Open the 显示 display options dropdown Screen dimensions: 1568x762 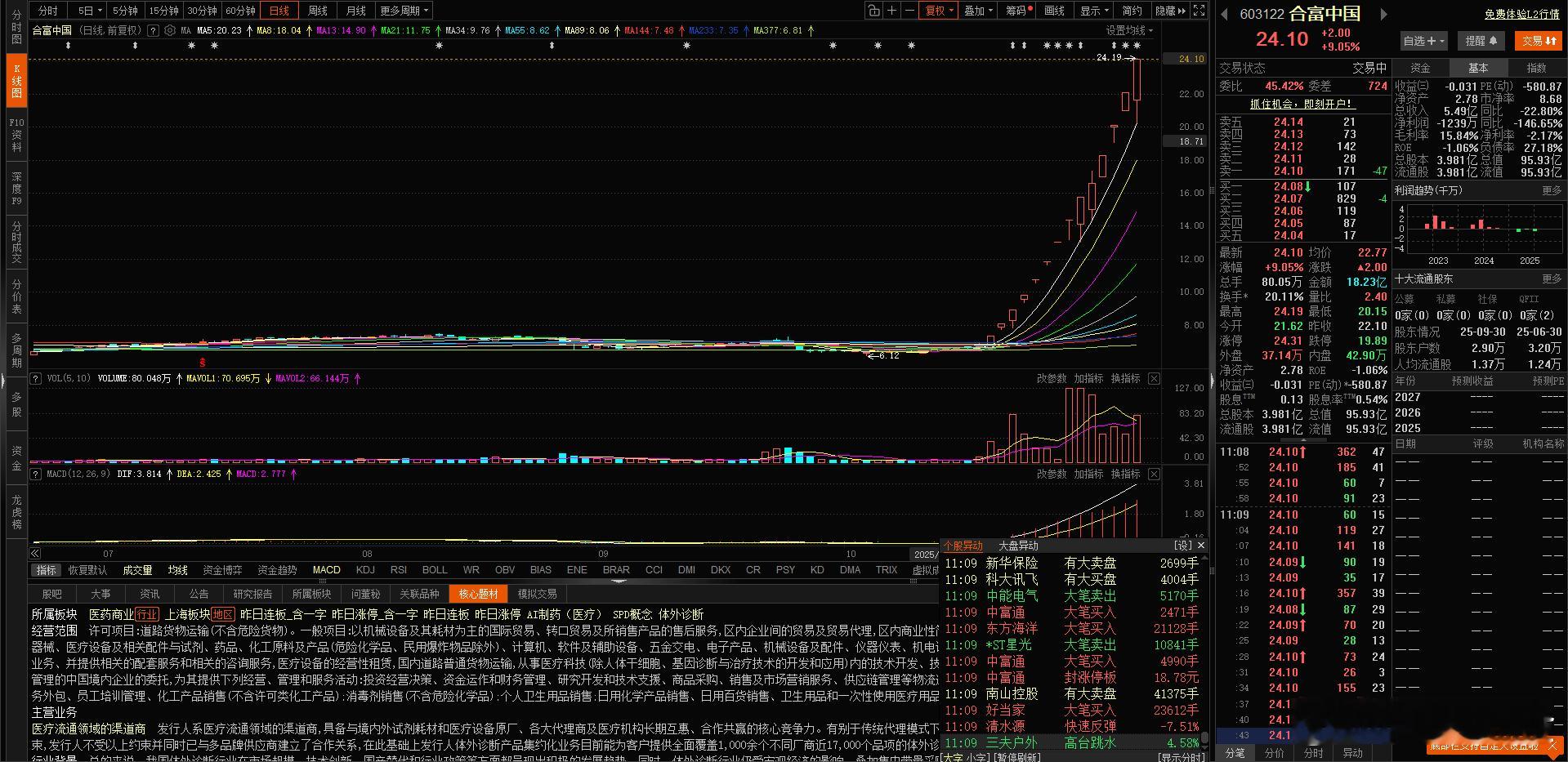[x=1092, y=11]
